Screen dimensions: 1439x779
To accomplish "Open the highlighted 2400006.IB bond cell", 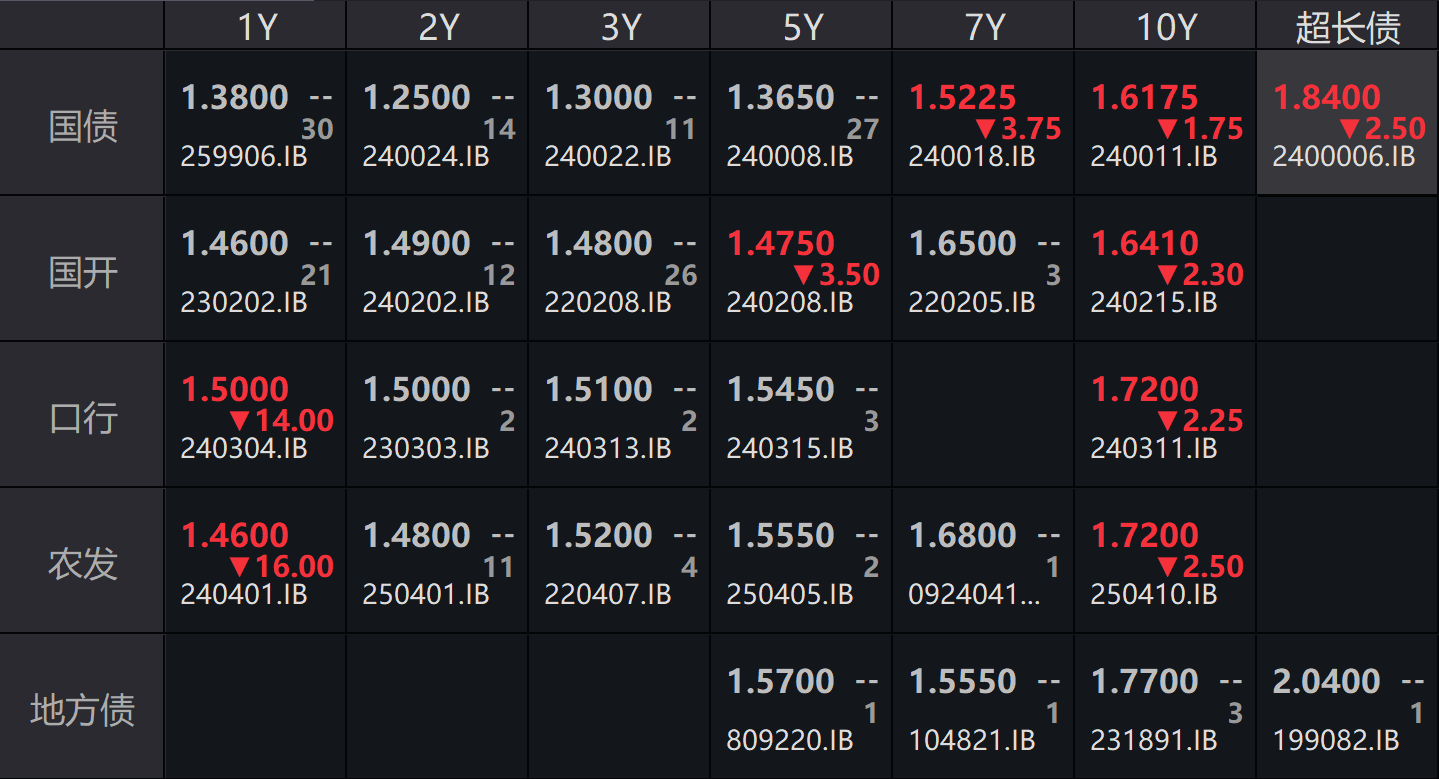I will (1347, 123).
